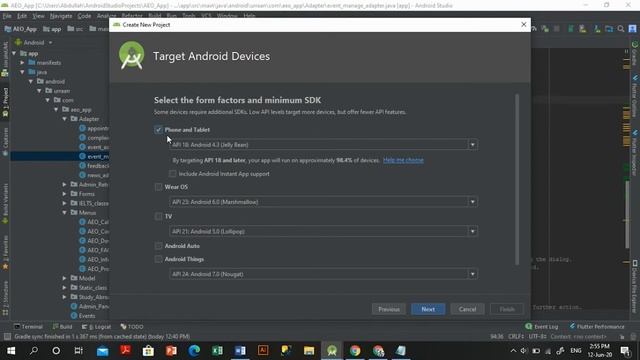
Task: Tick the Android Auto checkbox
Action: pos(158,246)
